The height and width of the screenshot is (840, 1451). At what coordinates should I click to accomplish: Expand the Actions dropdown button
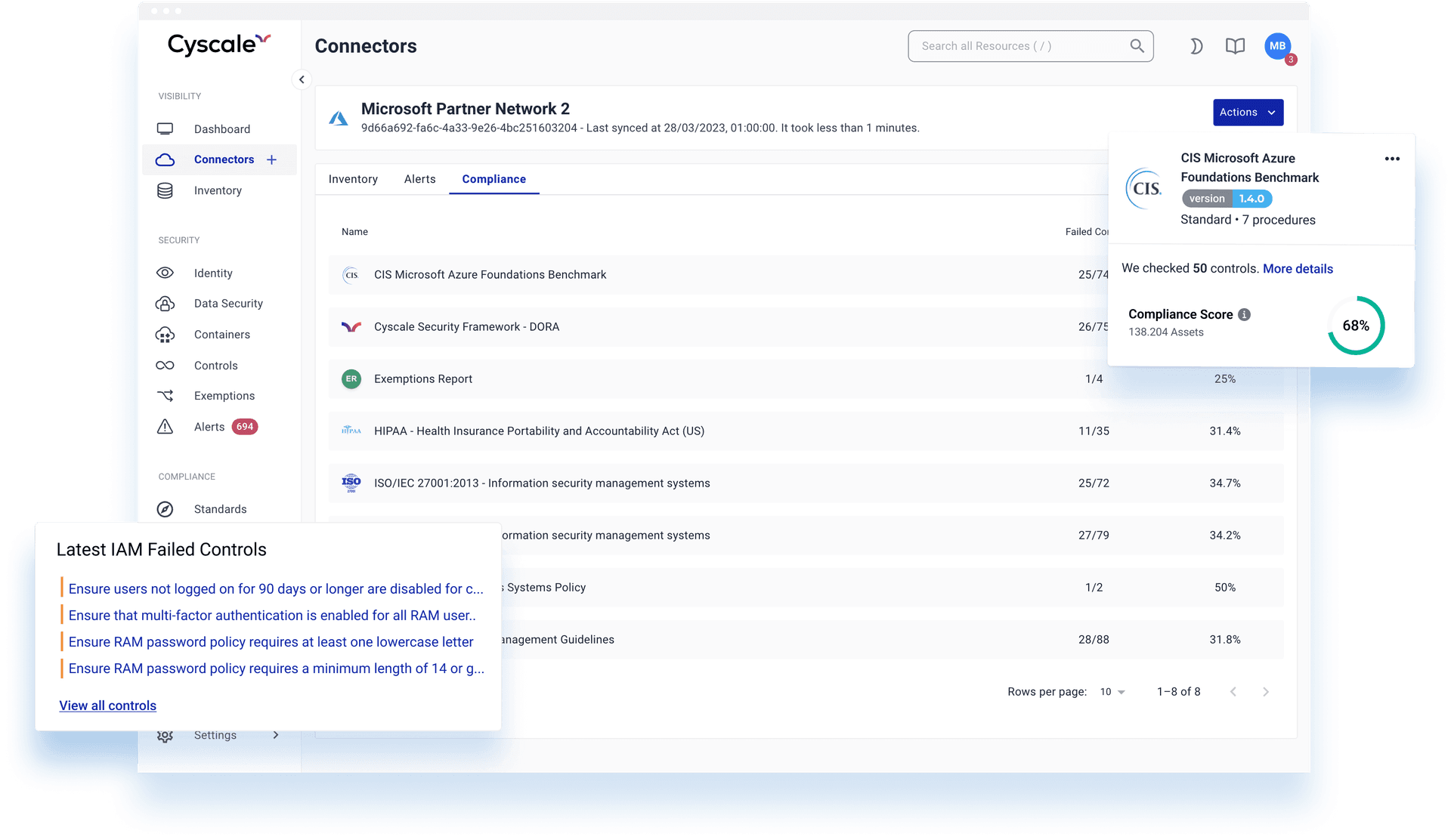click(1248, 113)
